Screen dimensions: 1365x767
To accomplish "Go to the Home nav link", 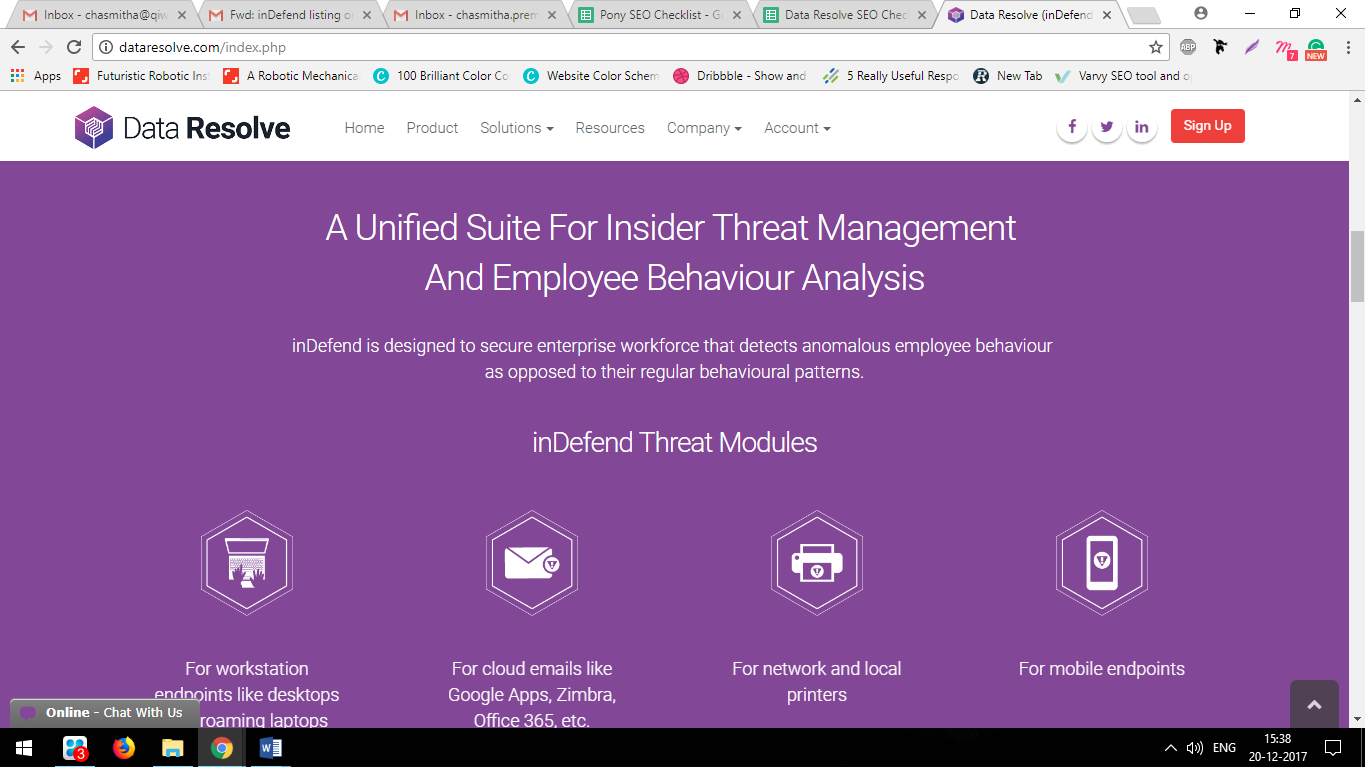I will pyautogui.click(x=364, y=128).
